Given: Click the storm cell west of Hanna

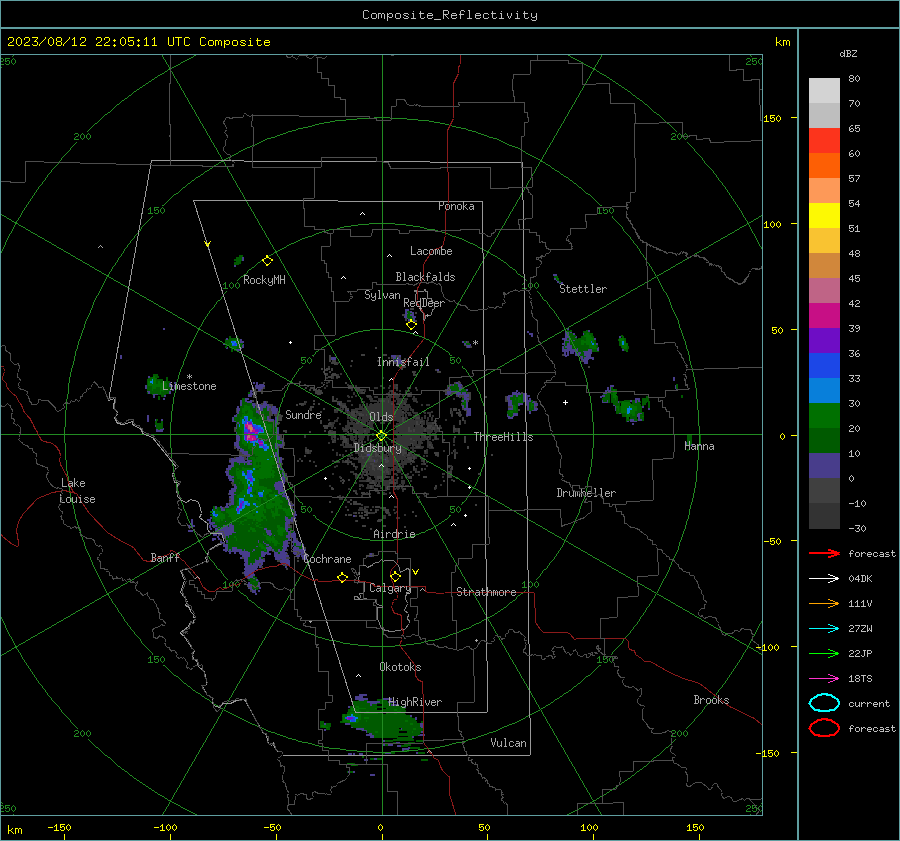Looking at the screenshot, I should 627,404.
